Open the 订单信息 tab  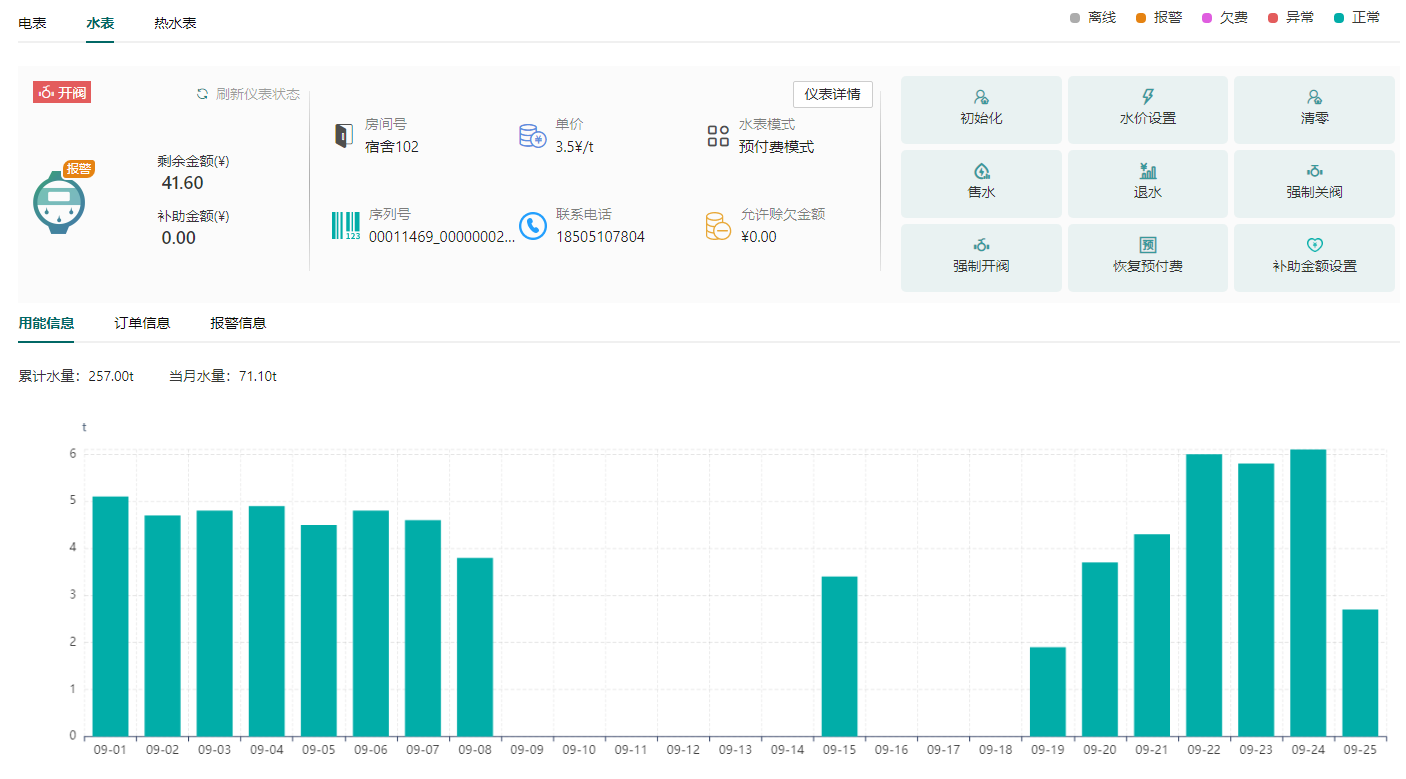click(142, 323)
